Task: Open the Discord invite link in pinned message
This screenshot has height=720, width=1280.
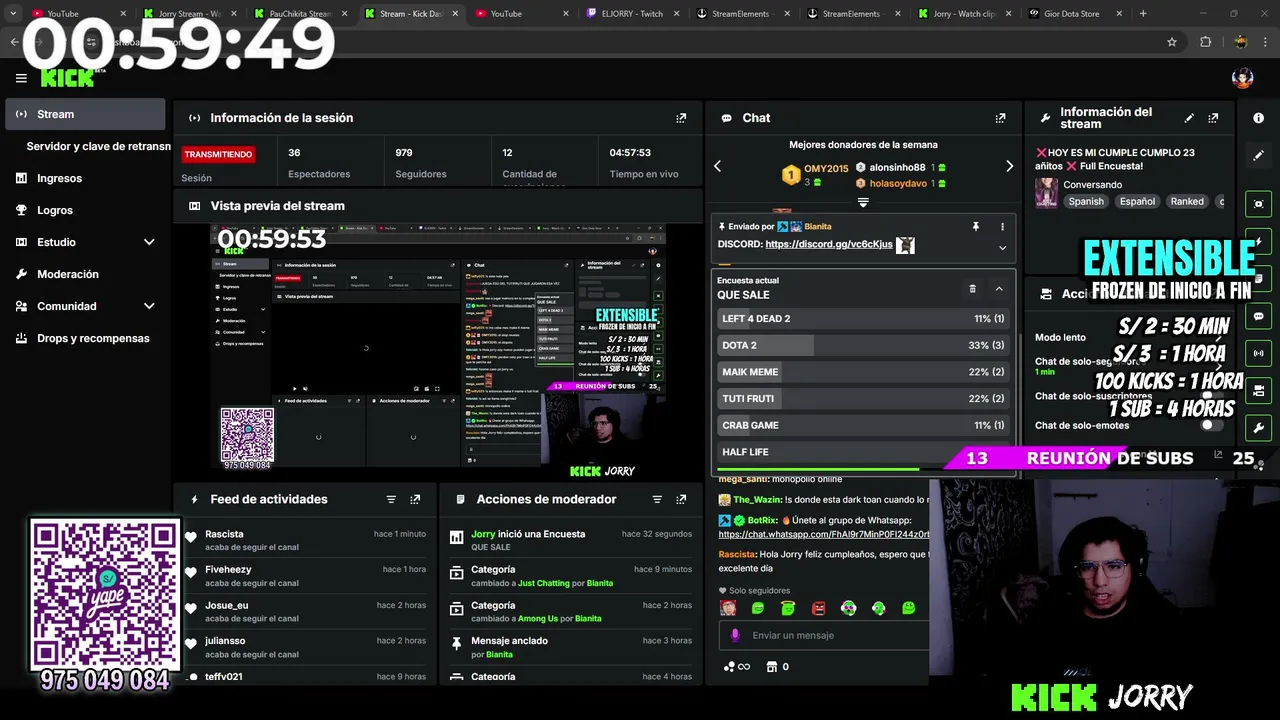Action: pos(829,245)
